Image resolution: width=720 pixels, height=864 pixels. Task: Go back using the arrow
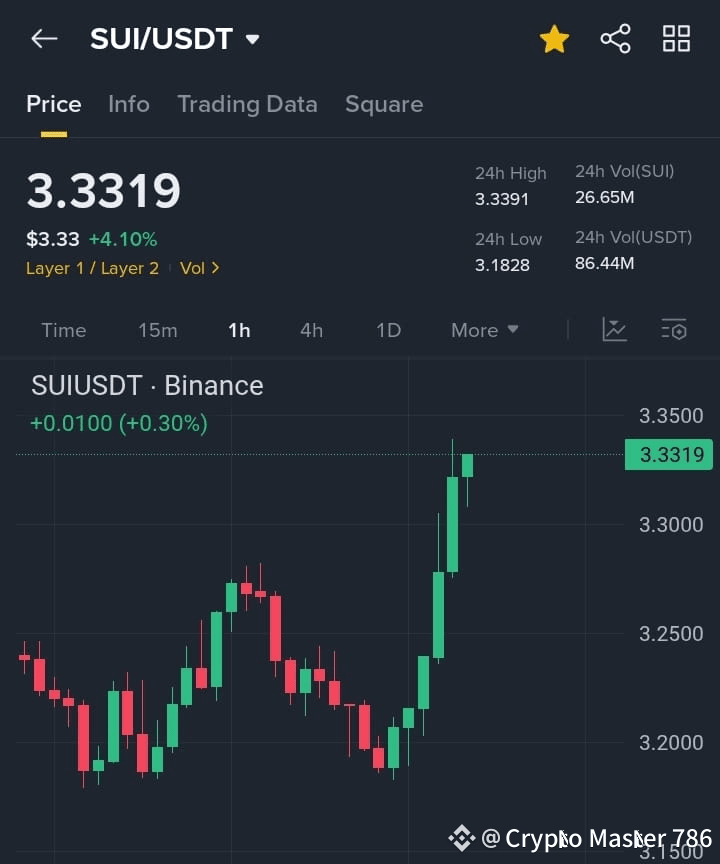pos(42,38)
